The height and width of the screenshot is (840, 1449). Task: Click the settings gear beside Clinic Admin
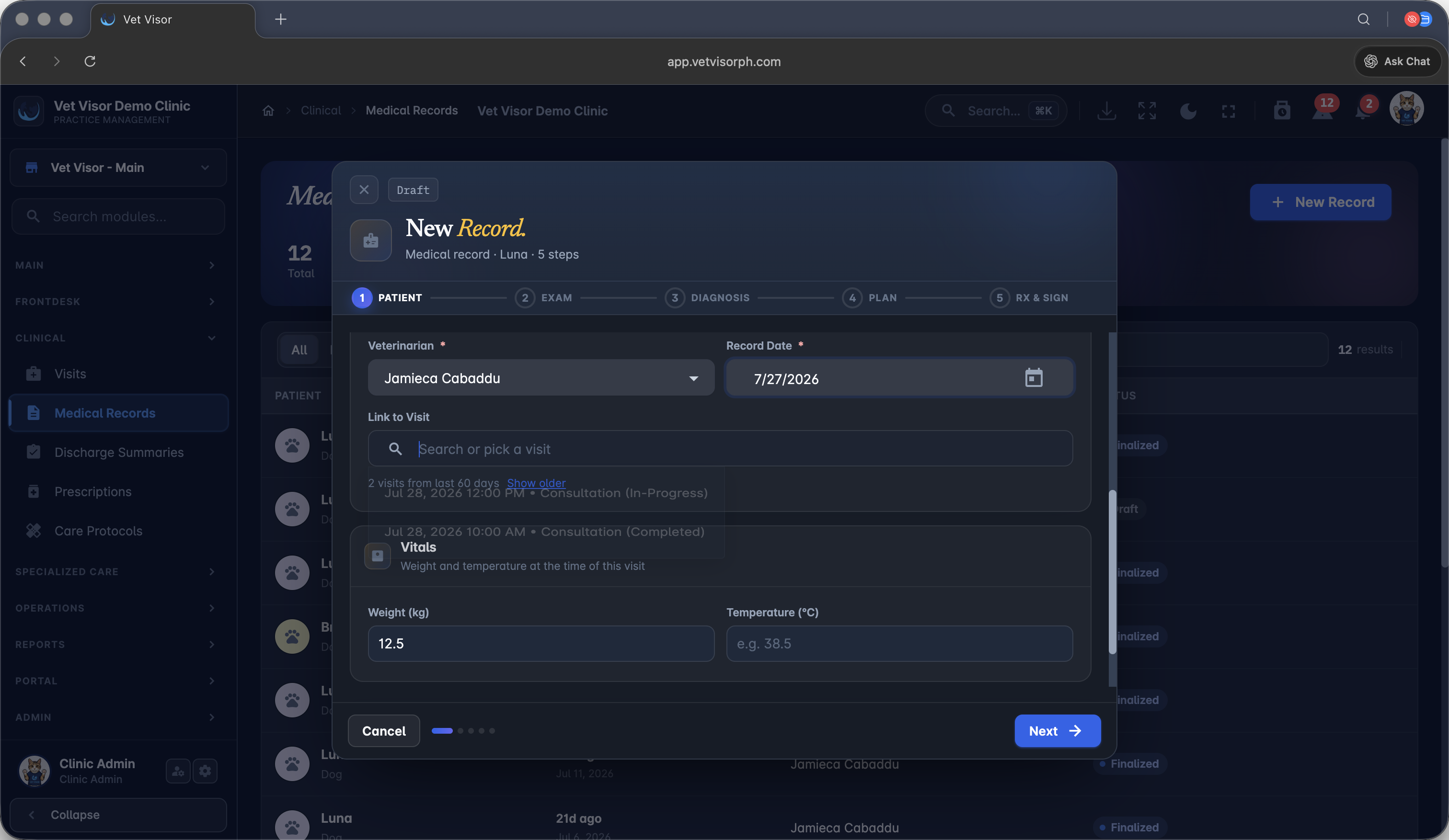pos(205,771)
